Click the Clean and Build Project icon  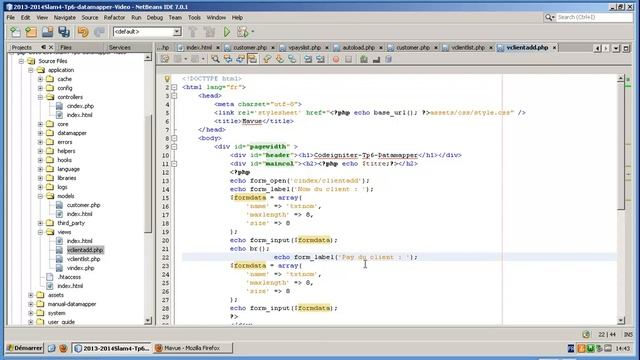click(x=209, y=32)
